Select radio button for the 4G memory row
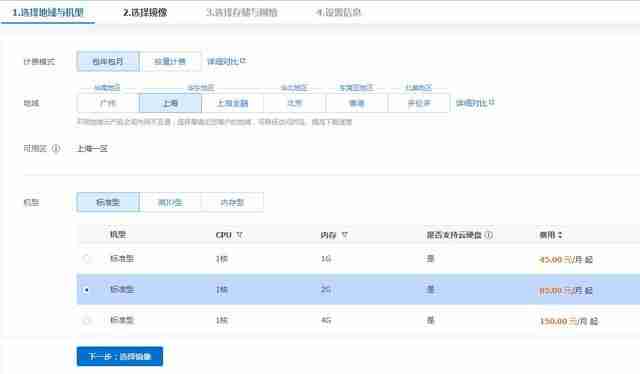This screenshot has height=374, width=640. click(x=86, y=321)
